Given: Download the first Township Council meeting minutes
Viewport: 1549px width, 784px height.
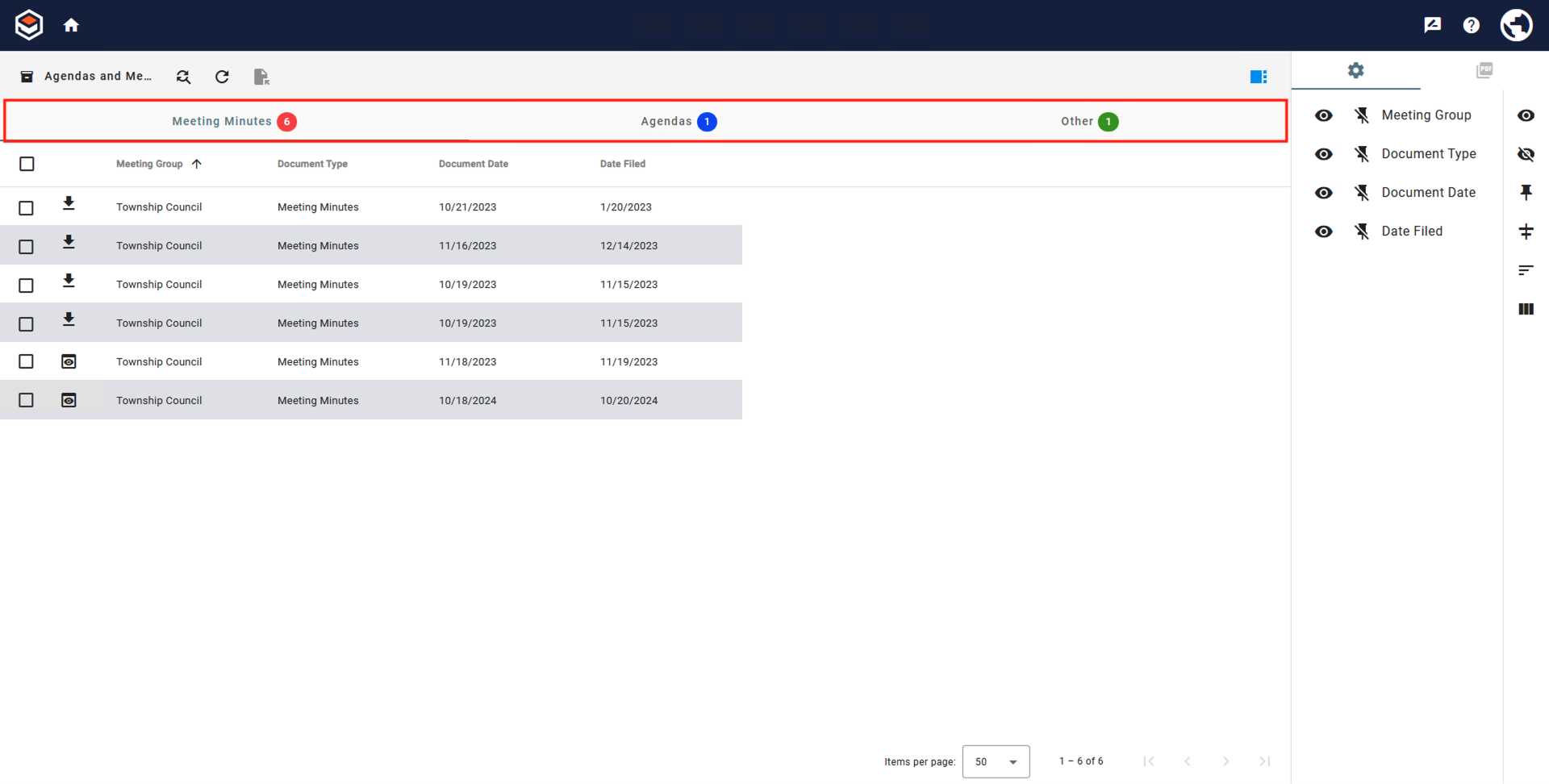Looking at the screenshot, I should pyautogui.click(x=69, y=205).
